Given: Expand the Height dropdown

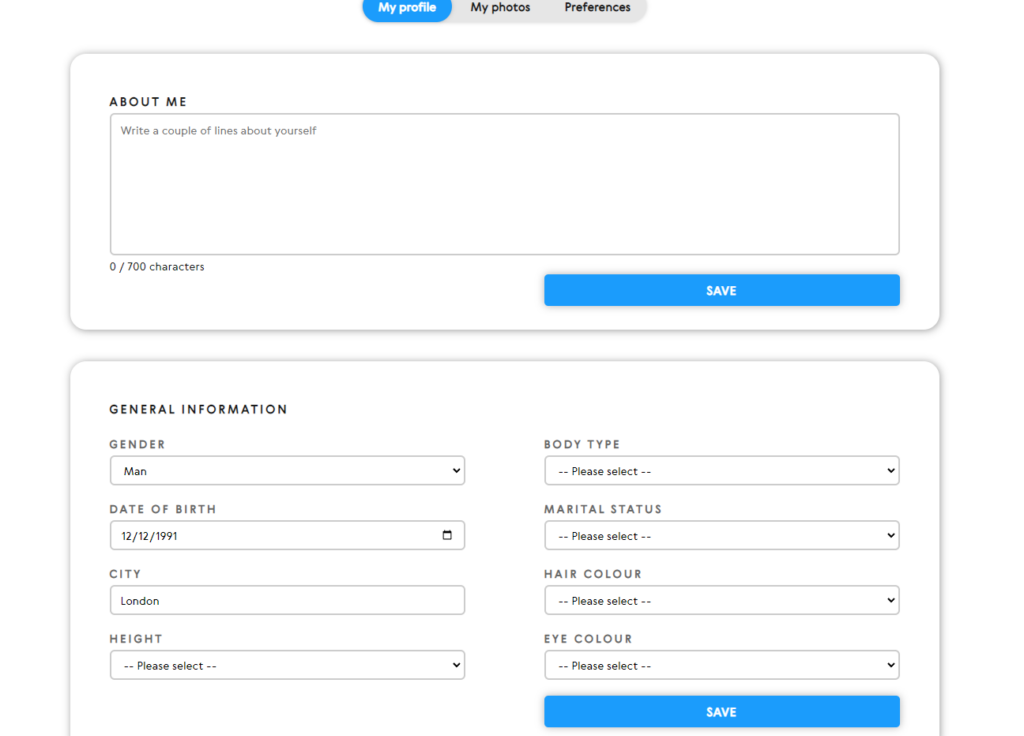Looking at the screenshot, I should pos(287,666).
